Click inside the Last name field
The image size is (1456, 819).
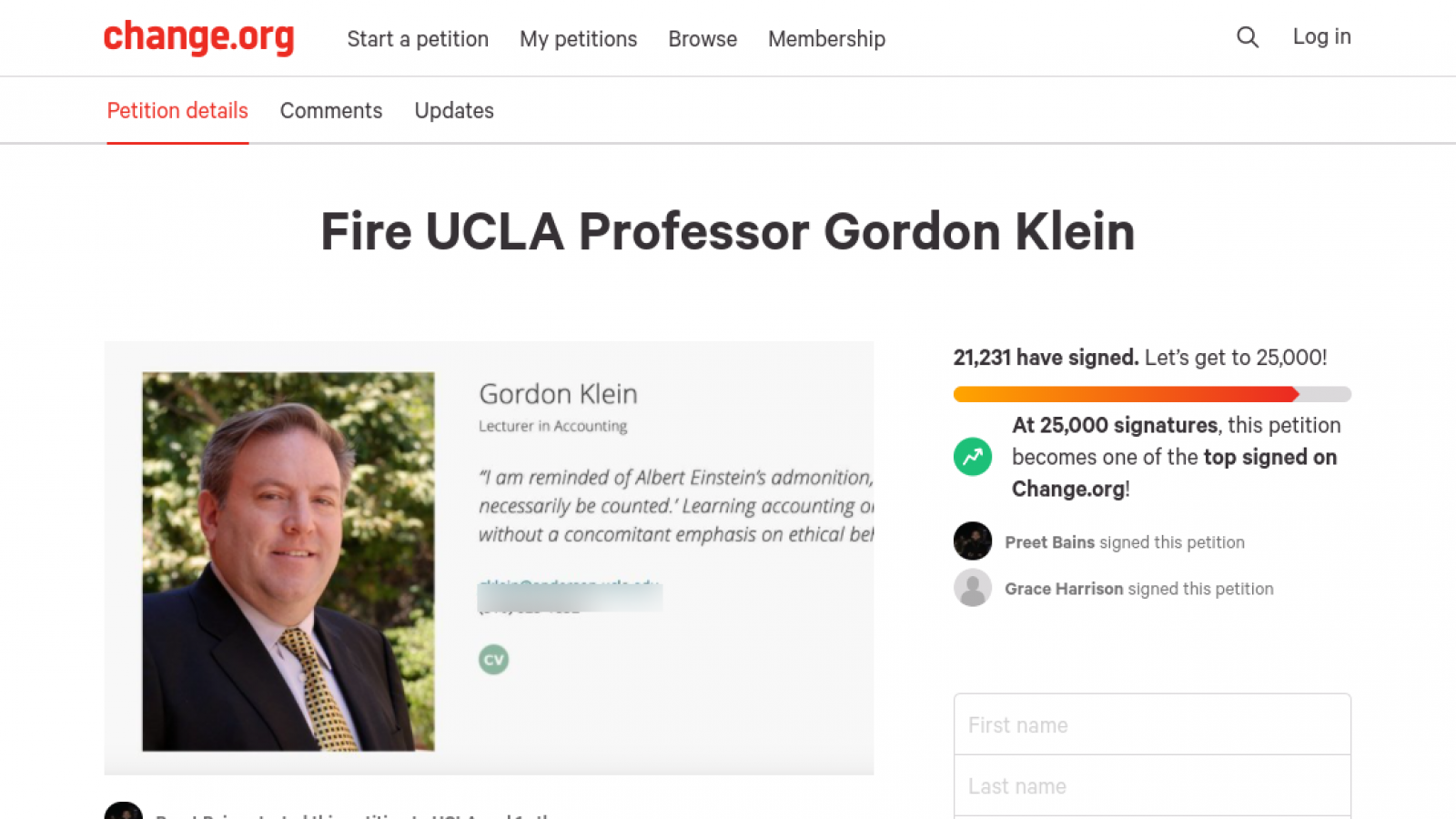(1152, 785)
